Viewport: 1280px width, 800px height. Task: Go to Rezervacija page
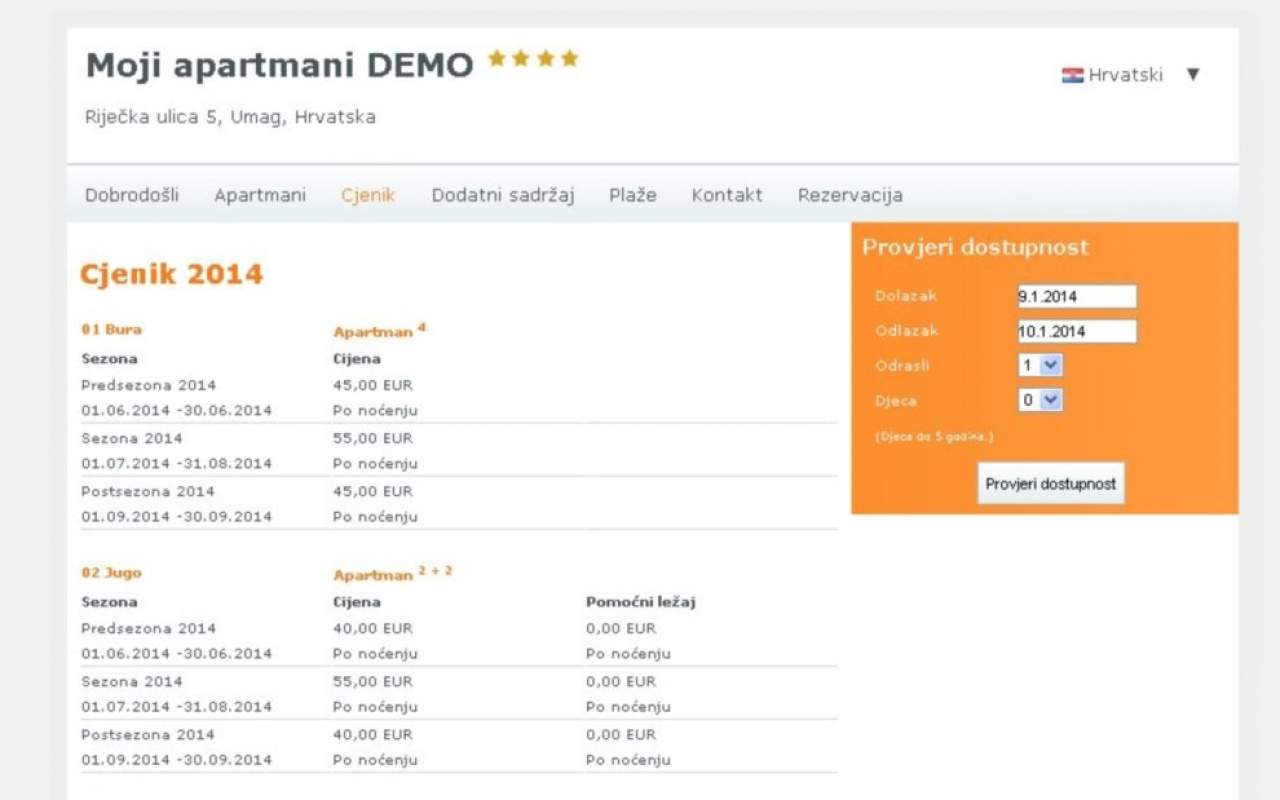pos(850,195)
